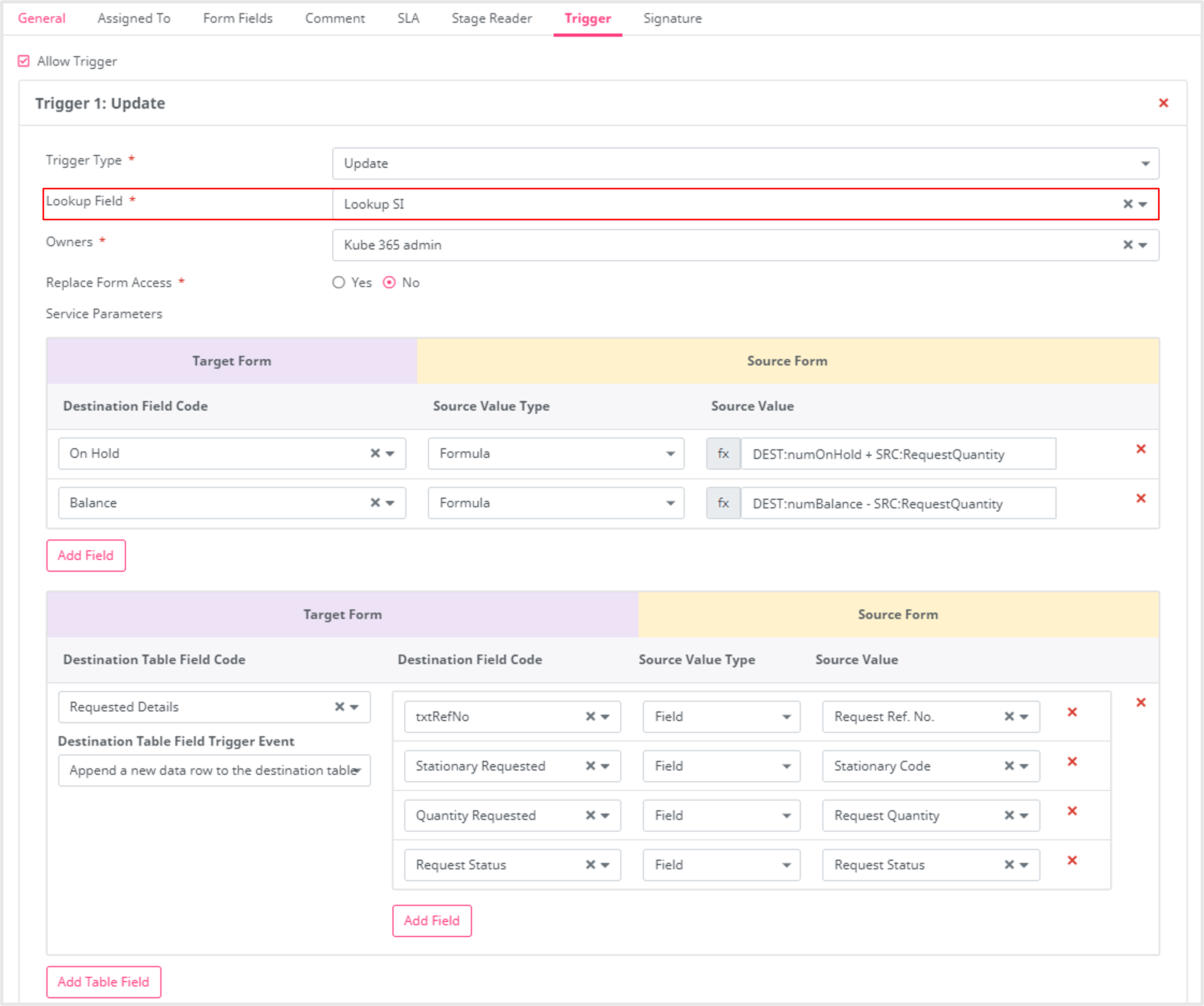Select Yes for Replace Form Access
Viewport: 1204px width, 1006px height.
(x=339, y=283)
